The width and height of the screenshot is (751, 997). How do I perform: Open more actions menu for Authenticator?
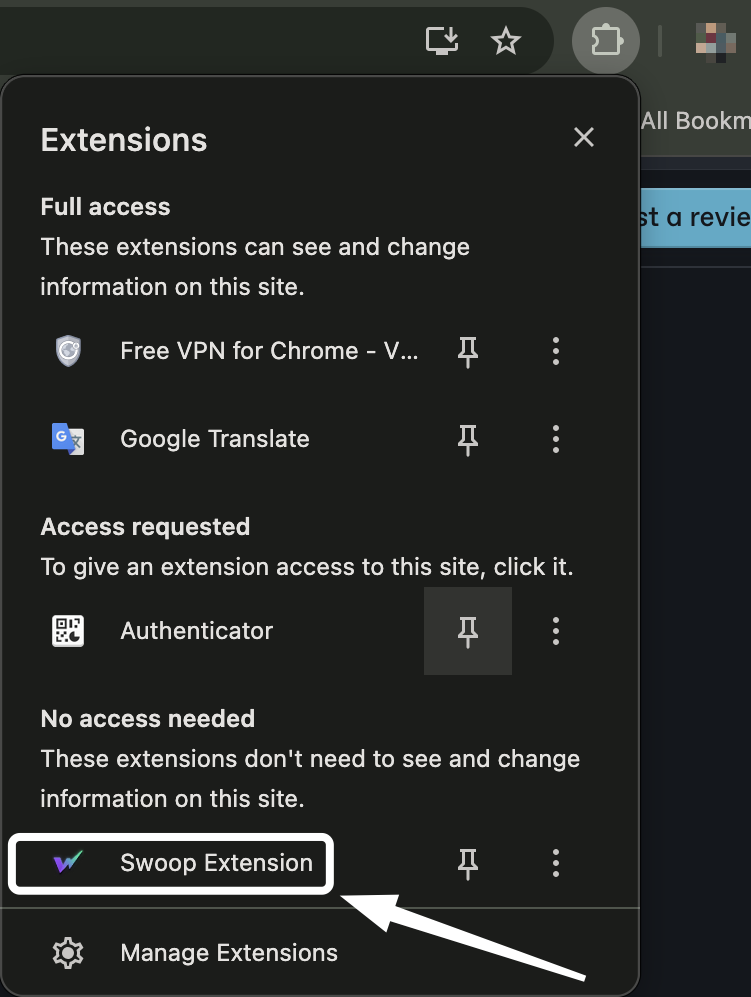(556, 631)
